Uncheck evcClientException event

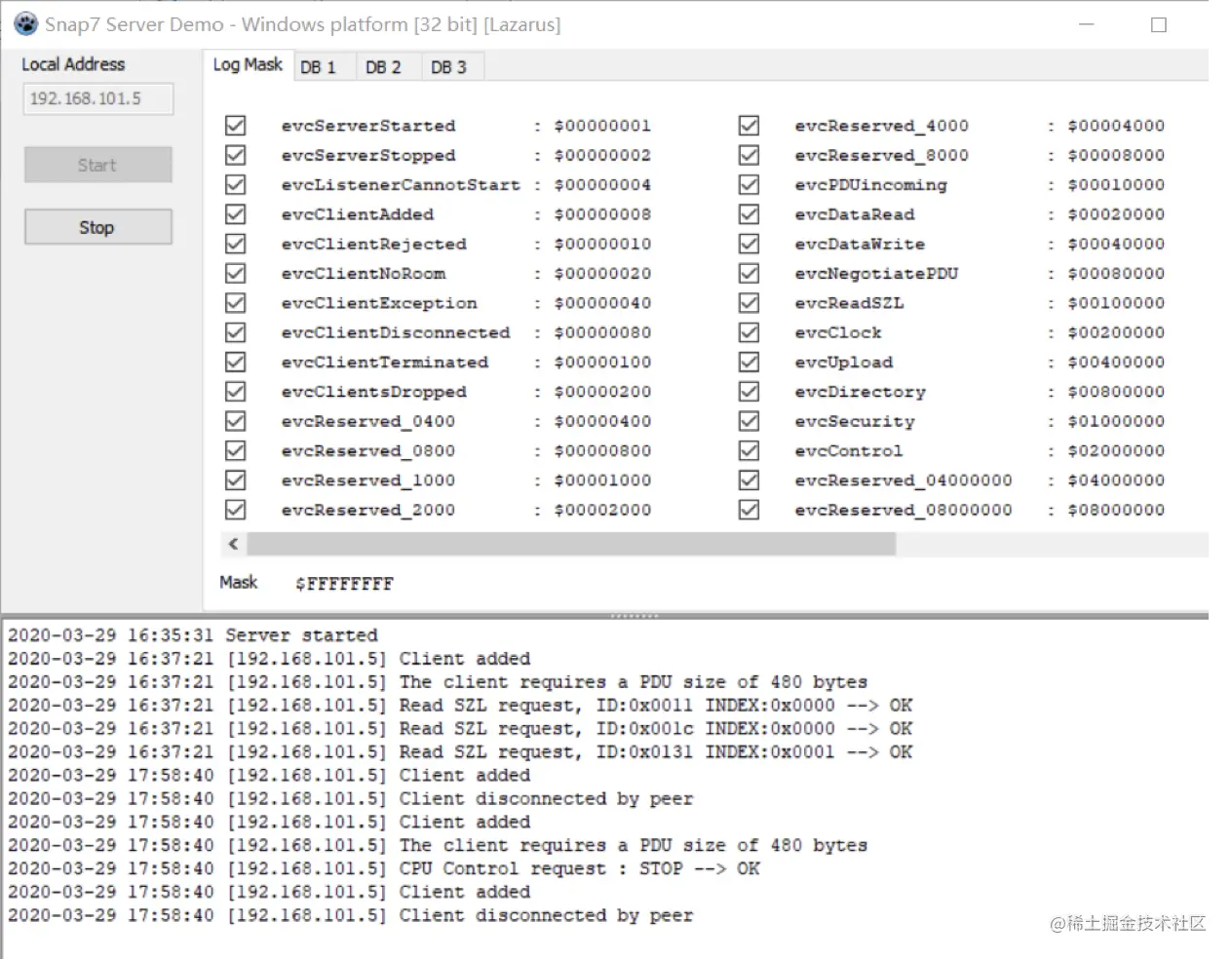(235, 303)
